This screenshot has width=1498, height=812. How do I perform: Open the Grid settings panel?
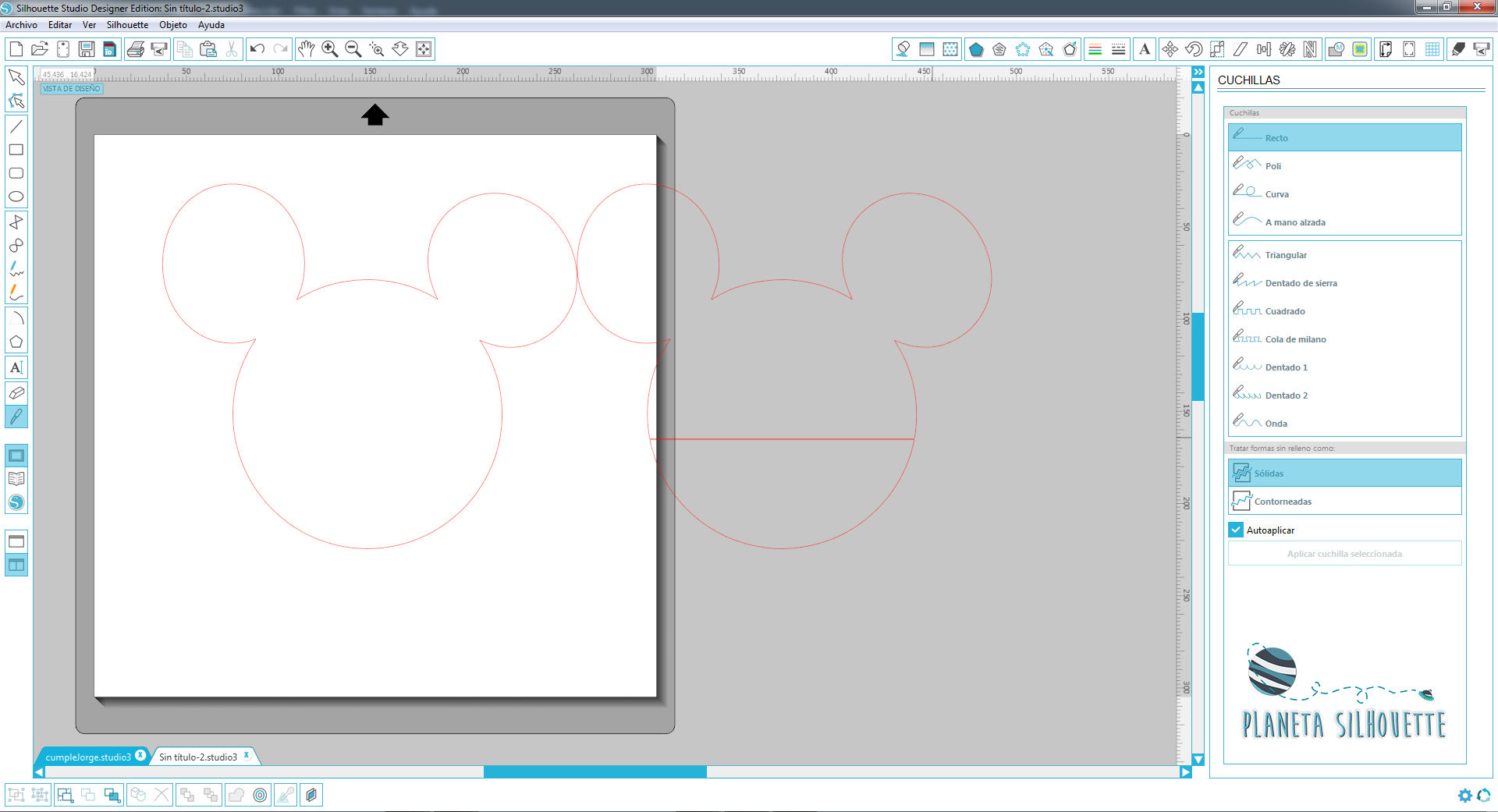1432,49
